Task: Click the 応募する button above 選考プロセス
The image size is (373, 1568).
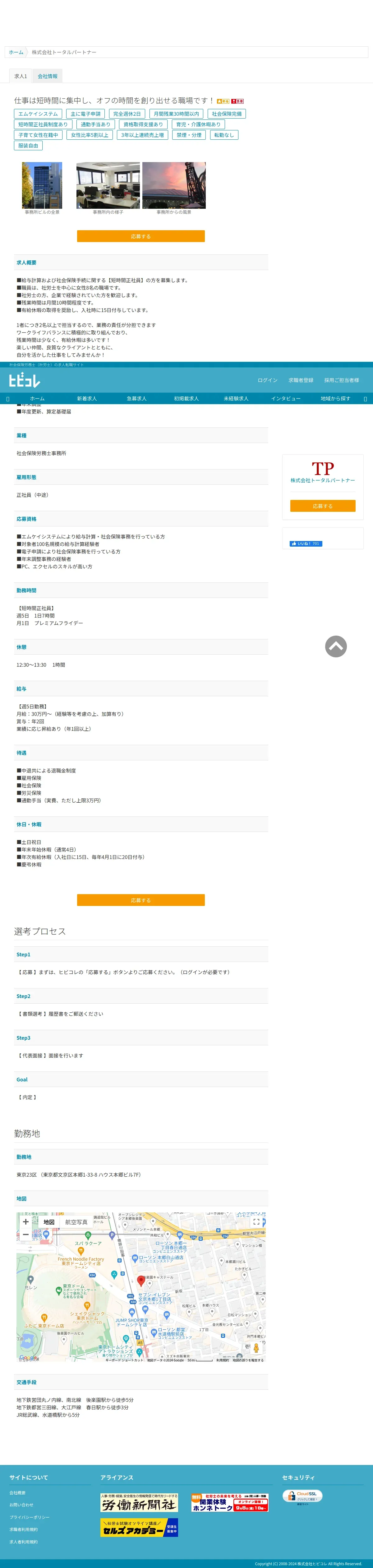Action: click(140, 900)
